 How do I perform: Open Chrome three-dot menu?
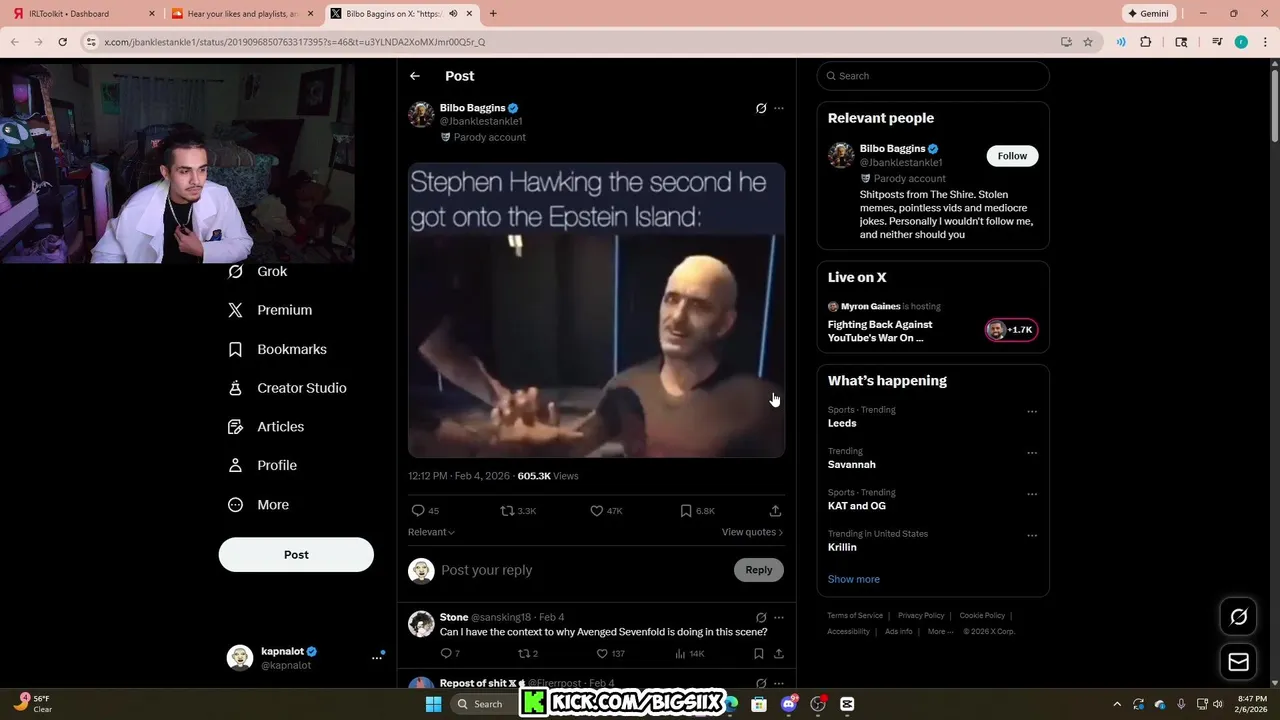(1264, 42)
